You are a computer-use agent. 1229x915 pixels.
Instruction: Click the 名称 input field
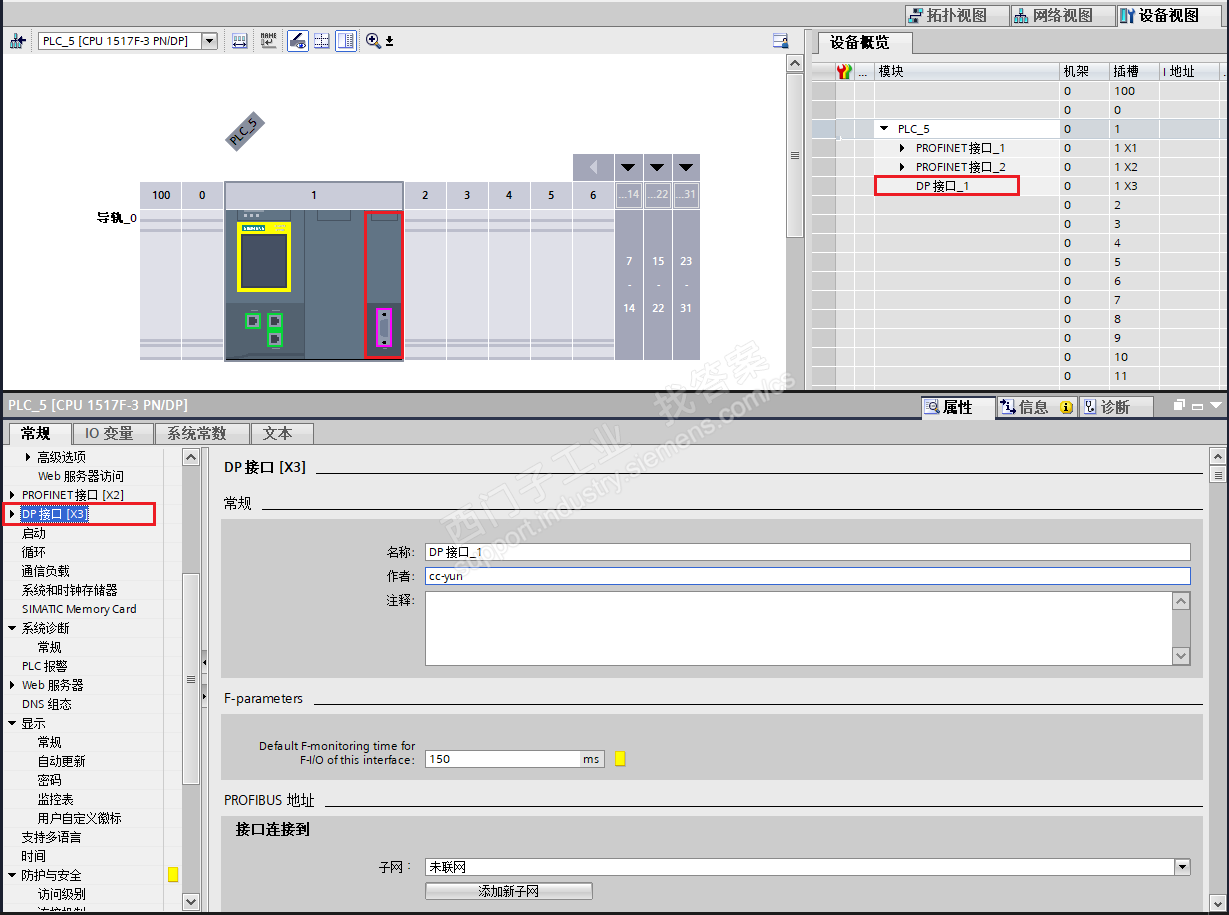point(808,552)
